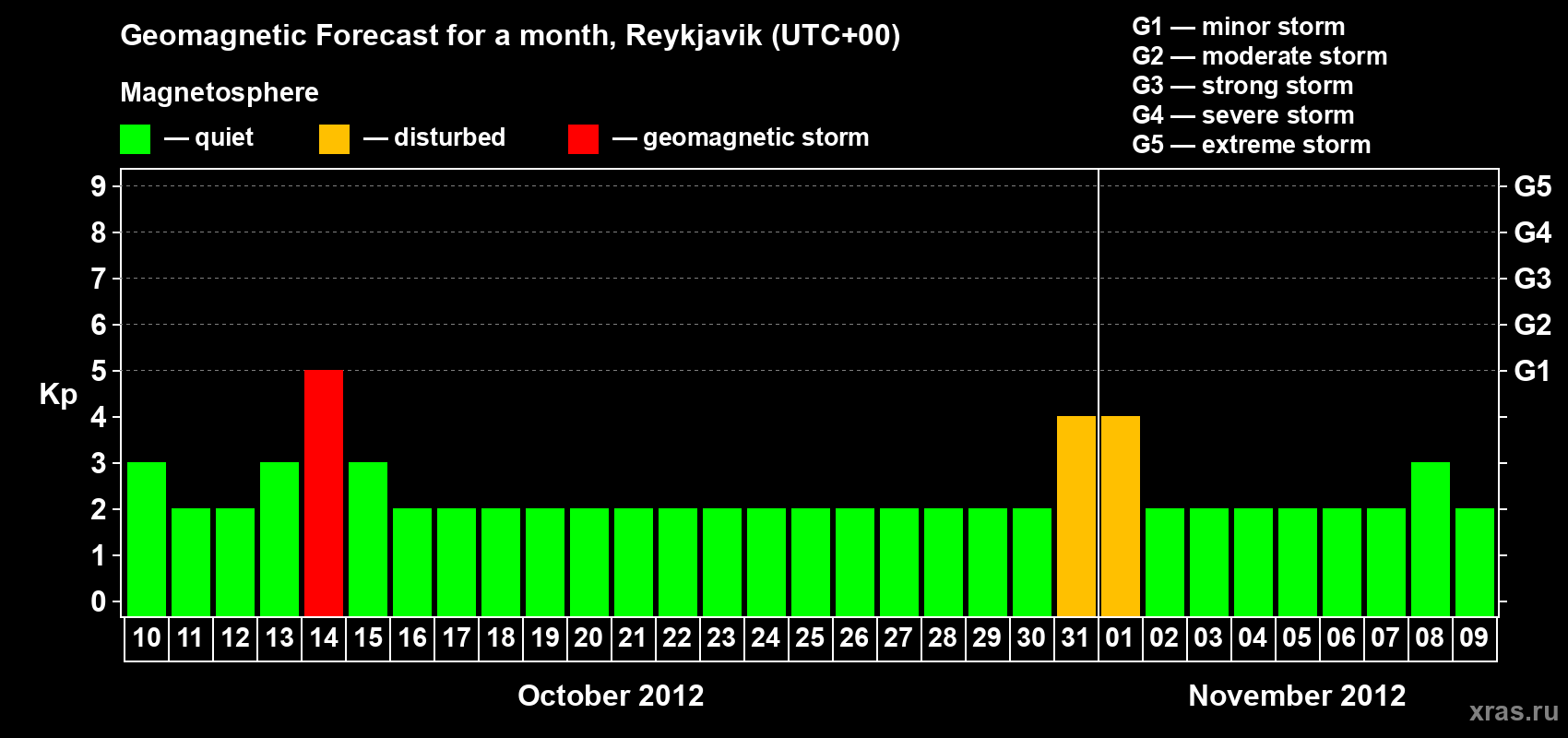Click the date label 10 on axis
The image size is (1568, 738).
click(x=147, y=637)
